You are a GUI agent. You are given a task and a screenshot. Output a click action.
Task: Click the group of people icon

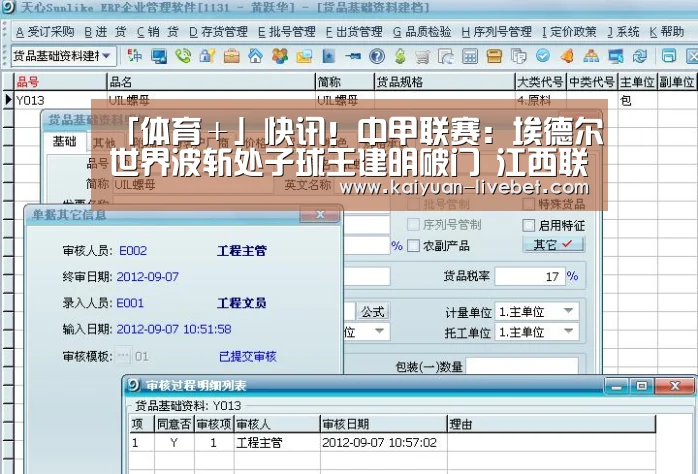[280, 56]
